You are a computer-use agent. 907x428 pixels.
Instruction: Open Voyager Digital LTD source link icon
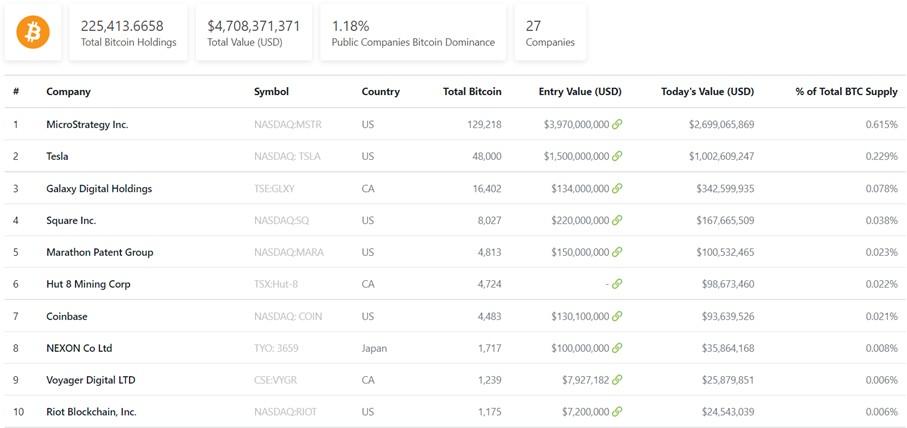point(617,380)
